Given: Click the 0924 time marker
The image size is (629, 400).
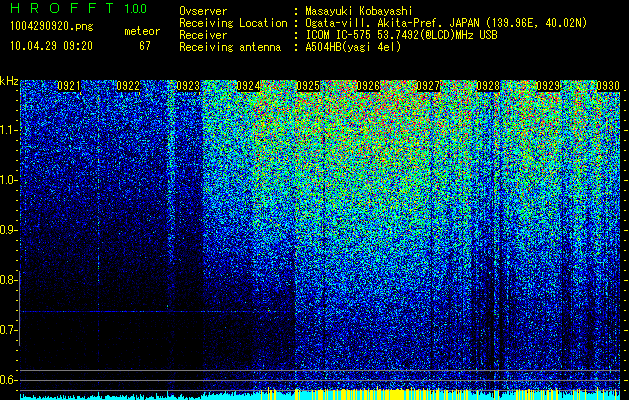Looking at the screenshot, I should [x=248, y=86].
